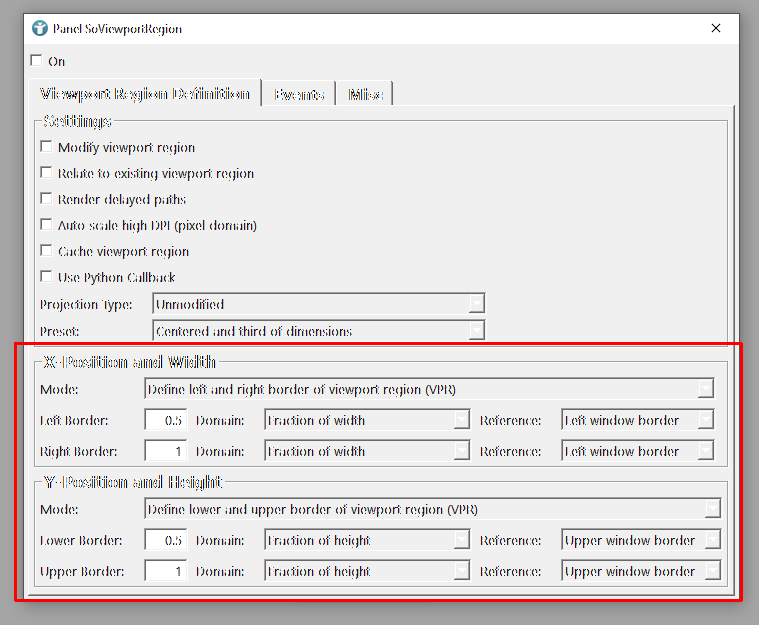This screenshot has width=759, height=625.
Task: Uncheck Modify viewport region
Action: point(47,148)
